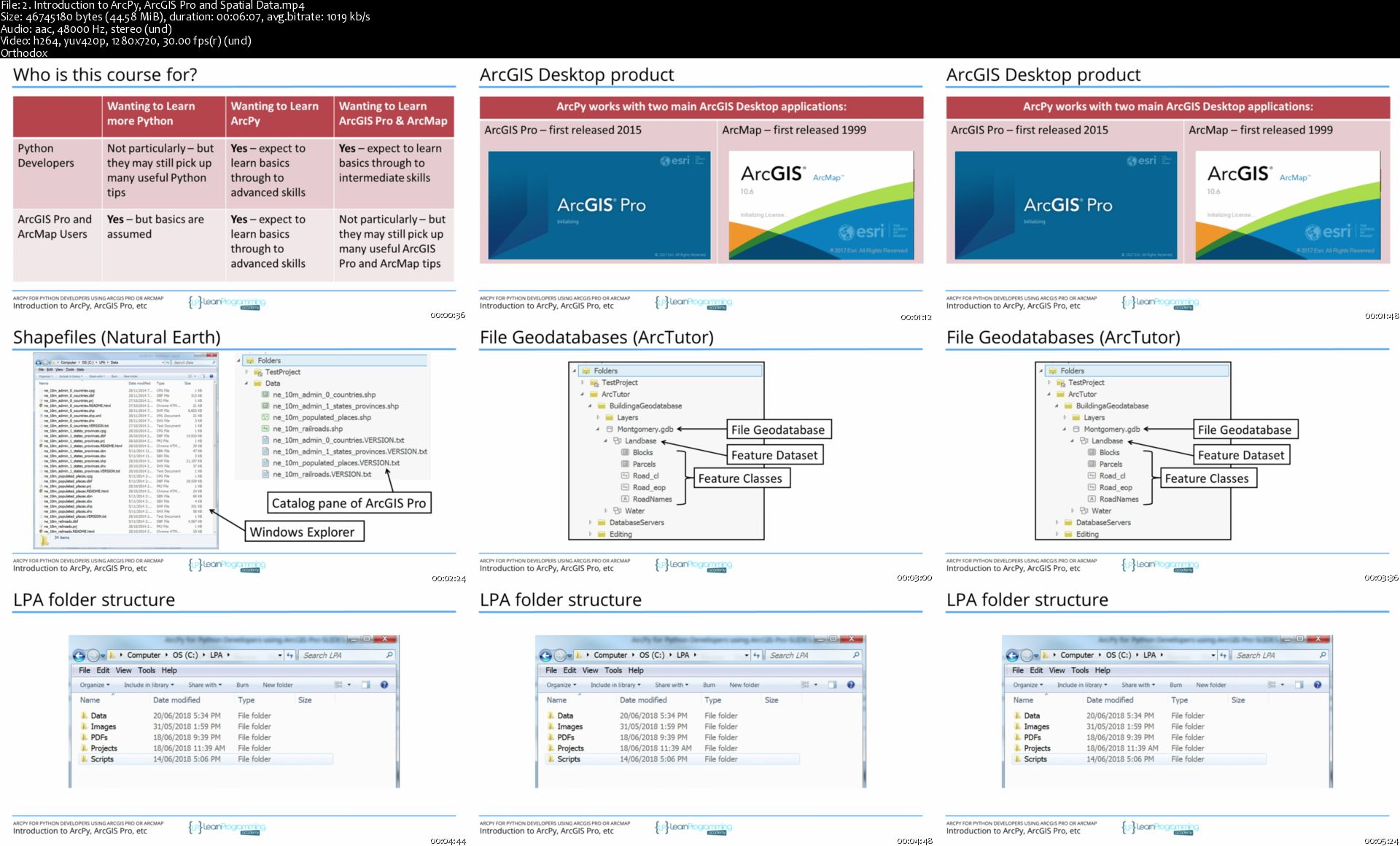
Task: Sort by Date modified column in the 00:05:24 frame
Action: pos(1110,700)
